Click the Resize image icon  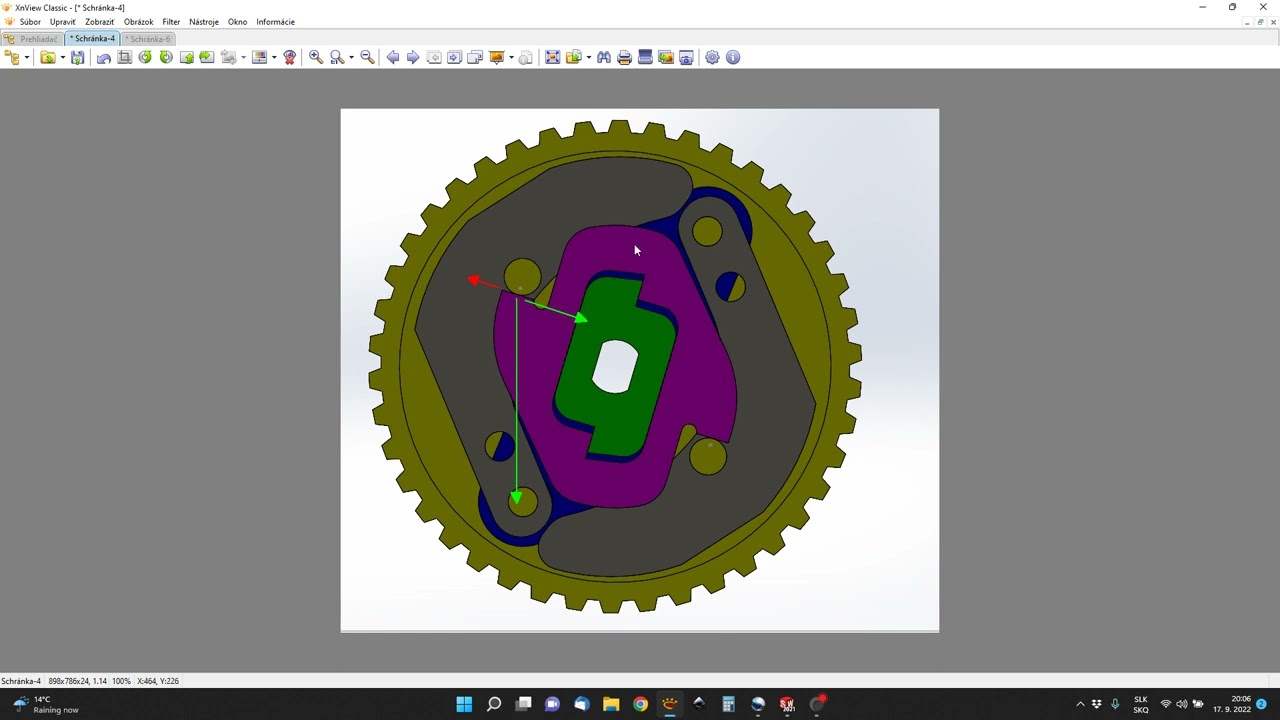tap(228, 57)
